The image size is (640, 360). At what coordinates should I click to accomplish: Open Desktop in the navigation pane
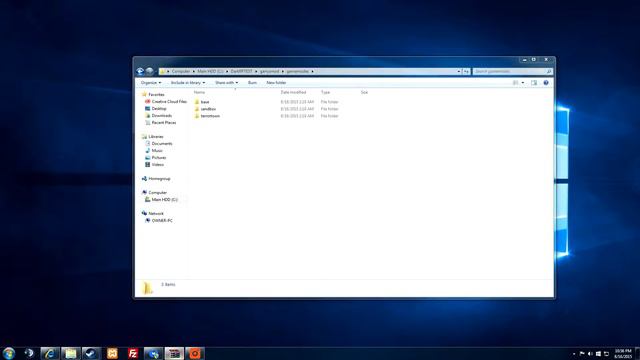point(159,109)
